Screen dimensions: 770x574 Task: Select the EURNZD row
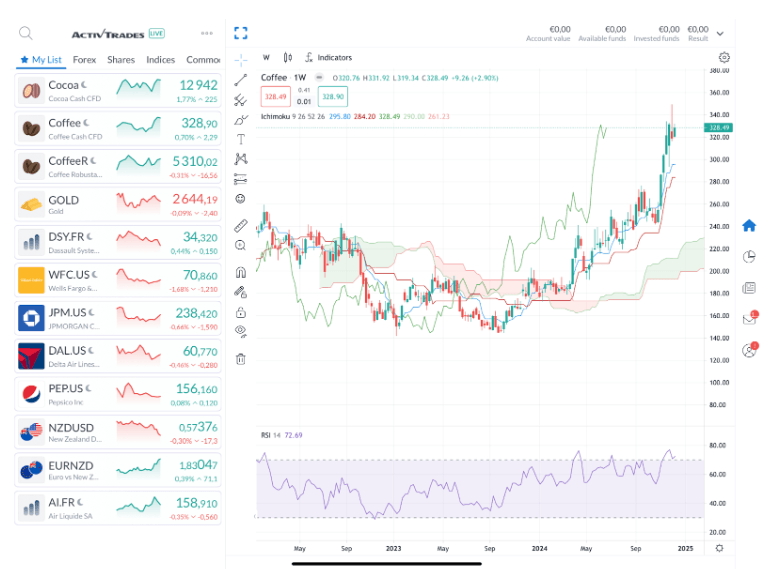pos(118,470)
